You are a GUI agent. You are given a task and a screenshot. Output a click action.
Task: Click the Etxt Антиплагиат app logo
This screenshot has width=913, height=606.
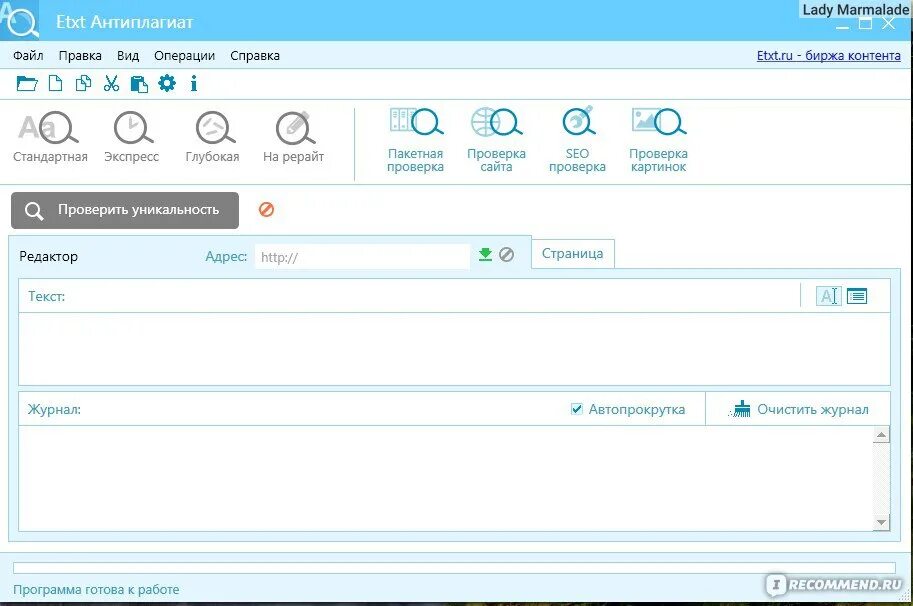click(x=20, y=20)
